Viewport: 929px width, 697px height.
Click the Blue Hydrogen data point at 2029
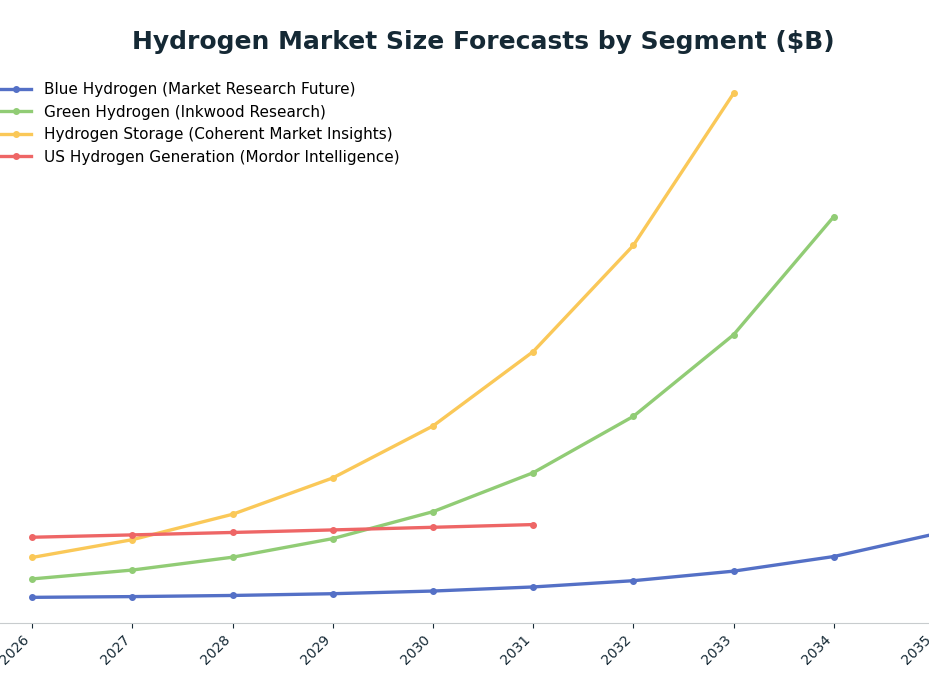pos(333,594)
